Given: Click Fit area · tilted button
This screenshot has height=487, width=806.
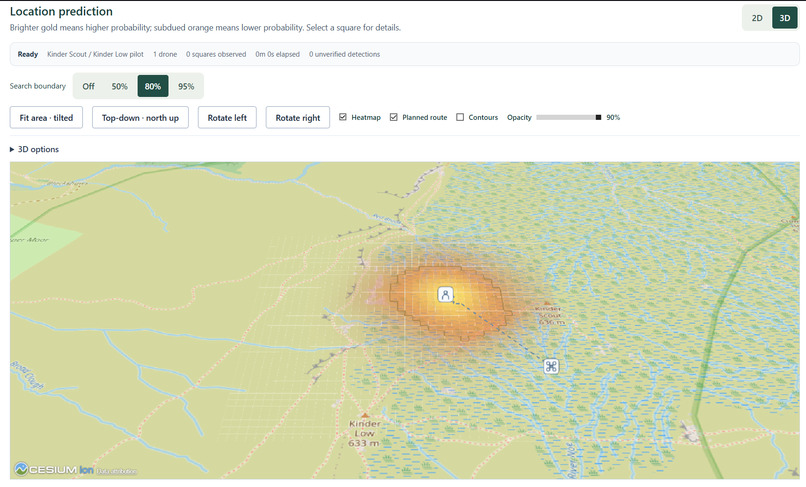Looking at the screenshot, I should [x=46, y=118].
